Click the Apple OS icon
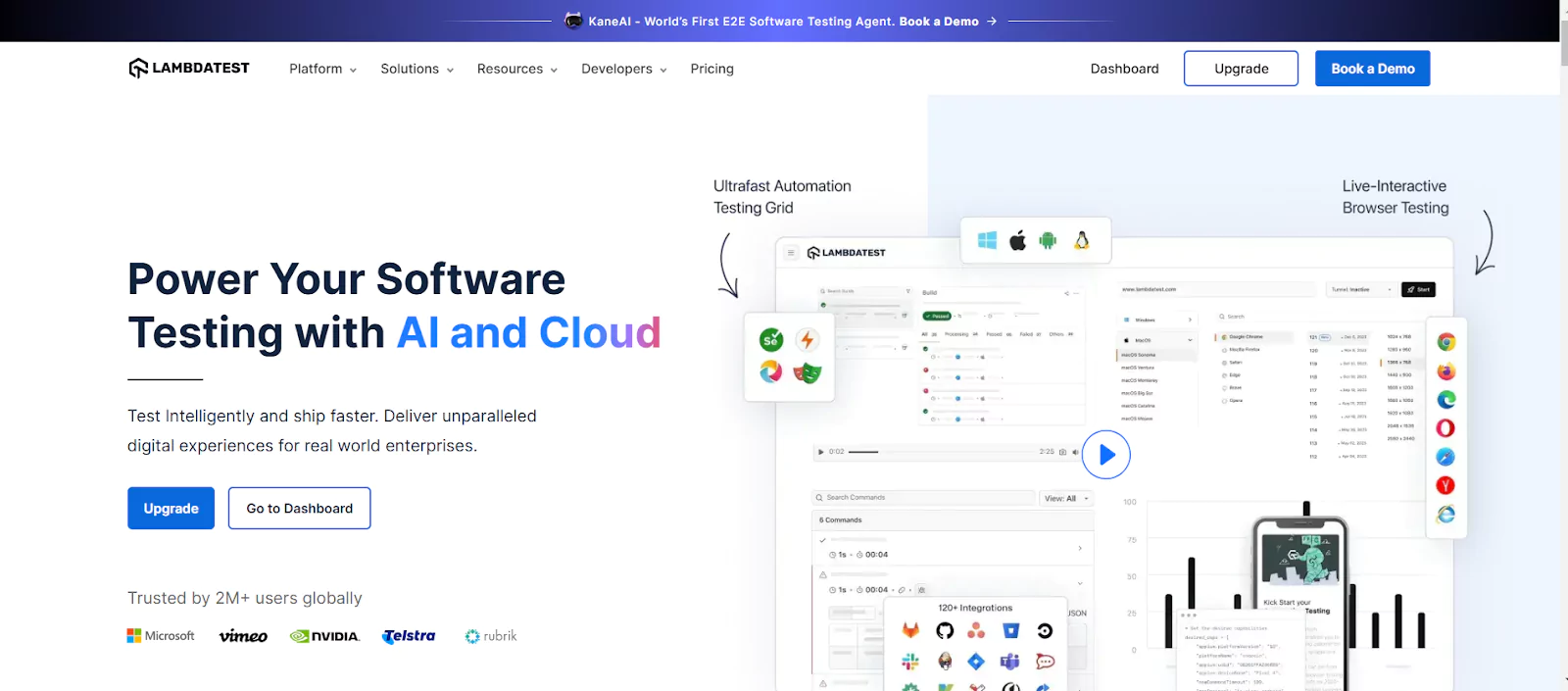This screenshot has width=1568, height=691. 1018,240
